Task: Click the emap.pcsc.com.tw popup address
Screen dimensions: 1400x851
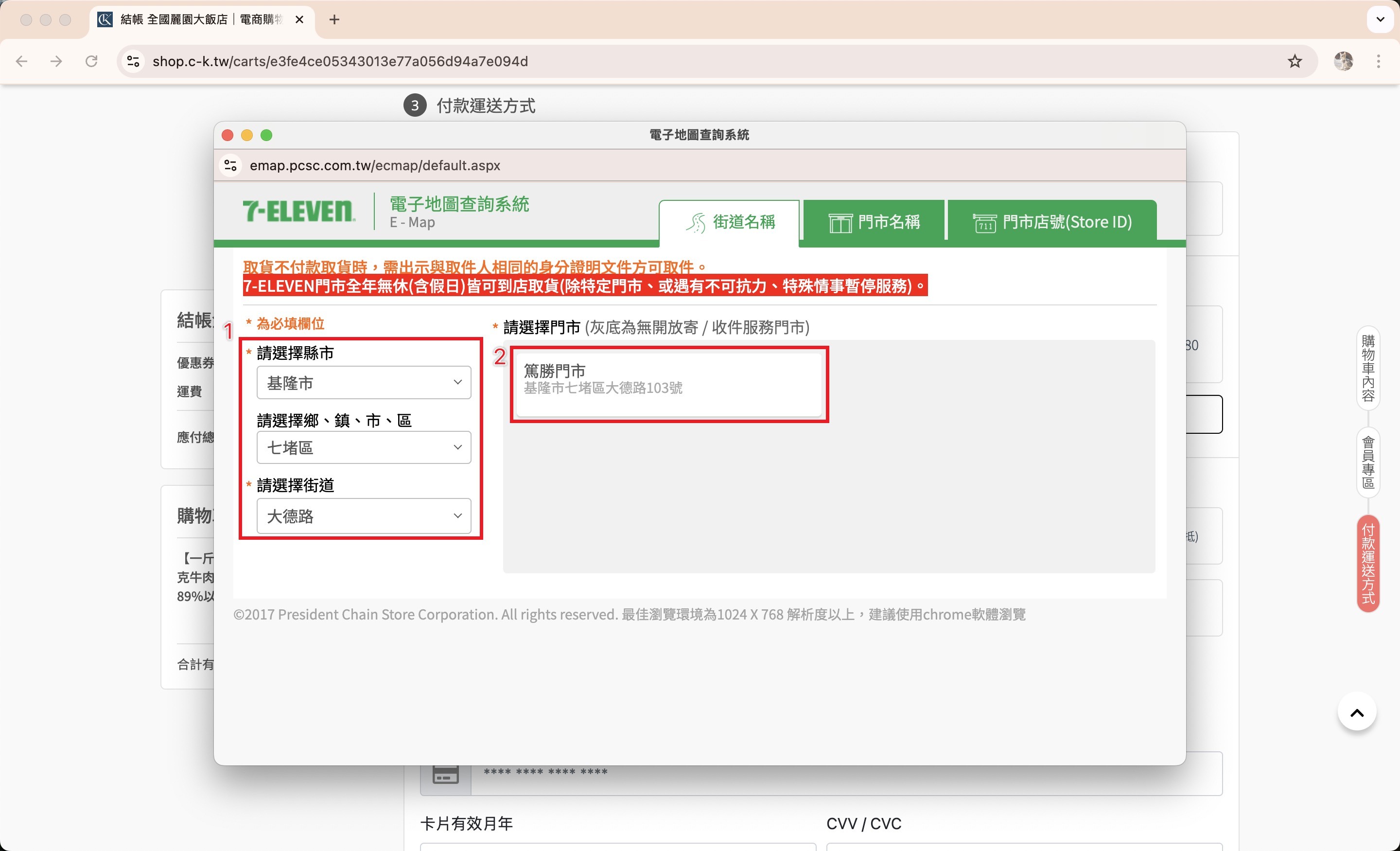Action: click(x=375, y=165)
